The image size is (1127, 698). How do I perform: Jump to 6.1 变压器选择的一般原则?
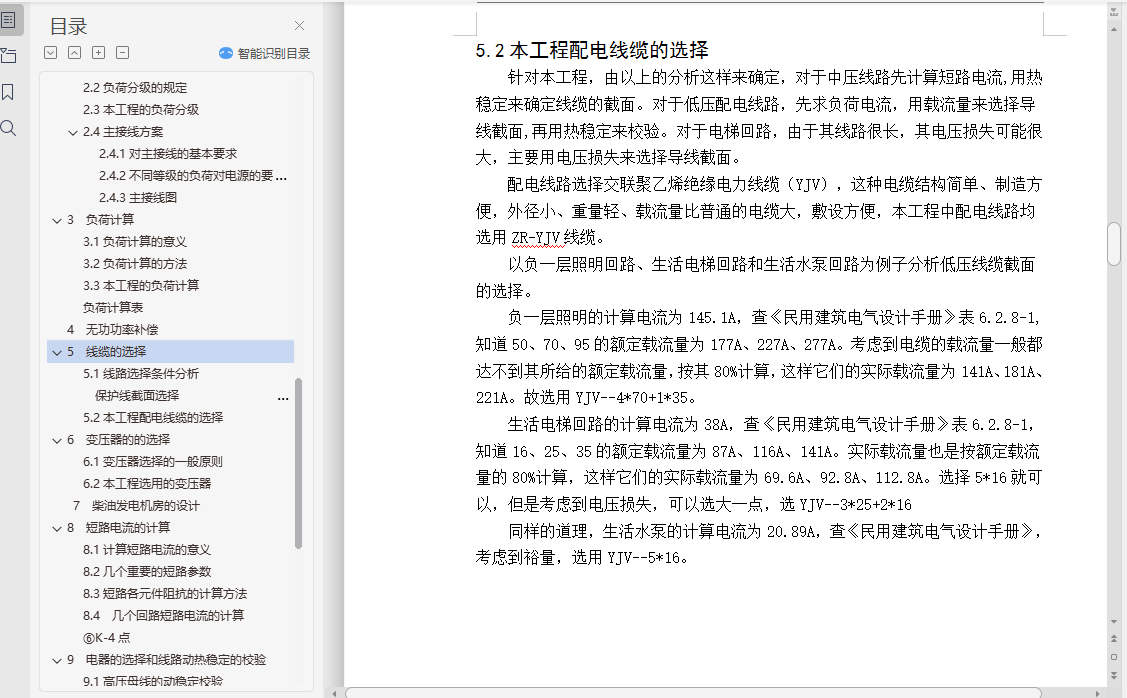click(152, 461)
